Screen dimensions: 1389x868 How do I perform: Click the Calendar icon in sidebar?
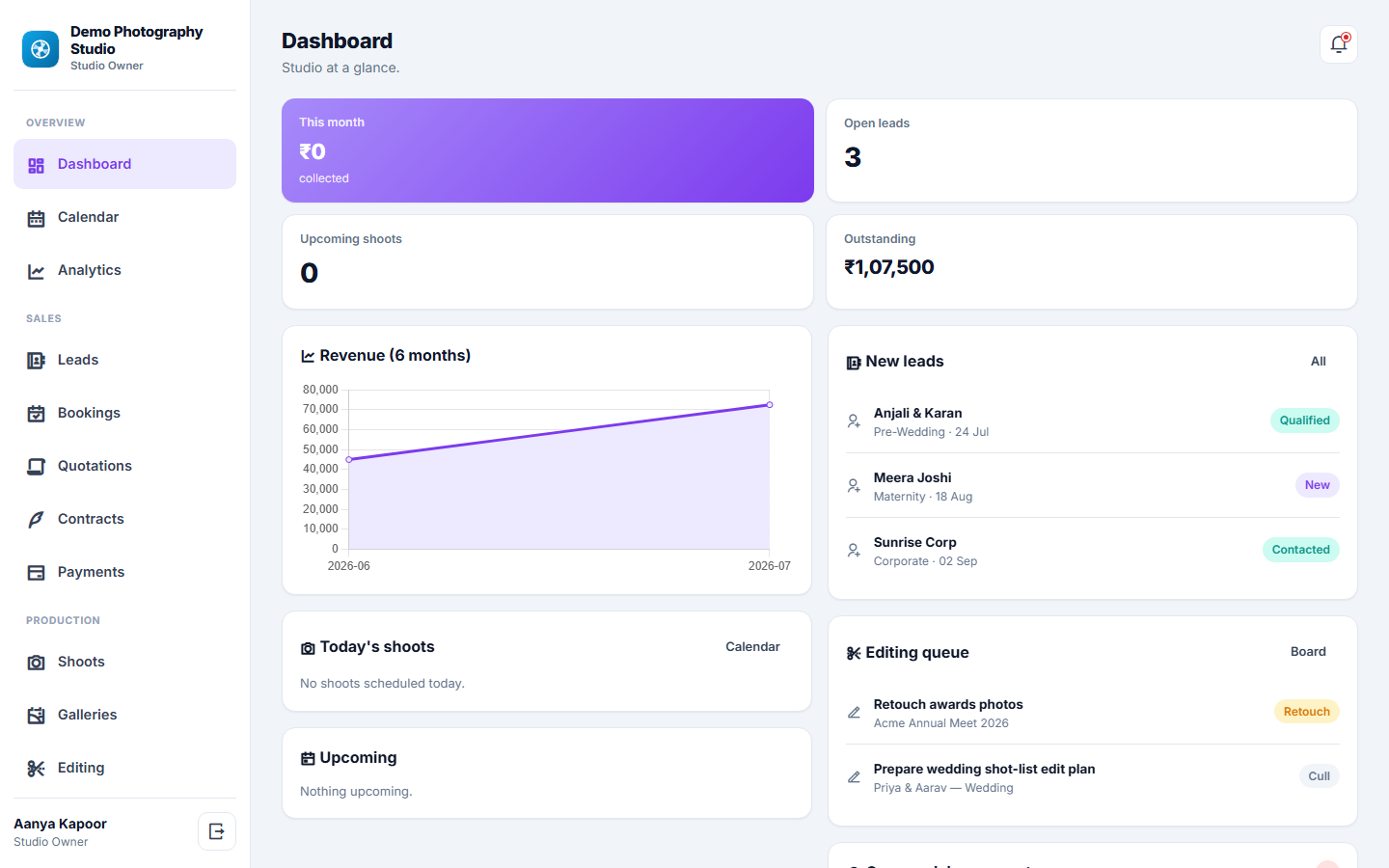click(37, 218)
